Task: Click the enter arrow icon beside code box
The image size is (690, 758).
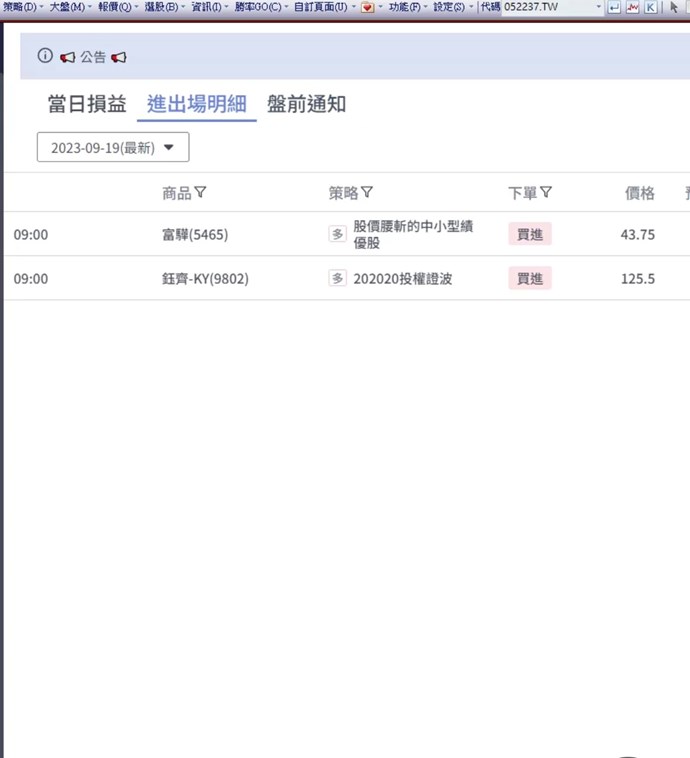Action: point(614,7)
